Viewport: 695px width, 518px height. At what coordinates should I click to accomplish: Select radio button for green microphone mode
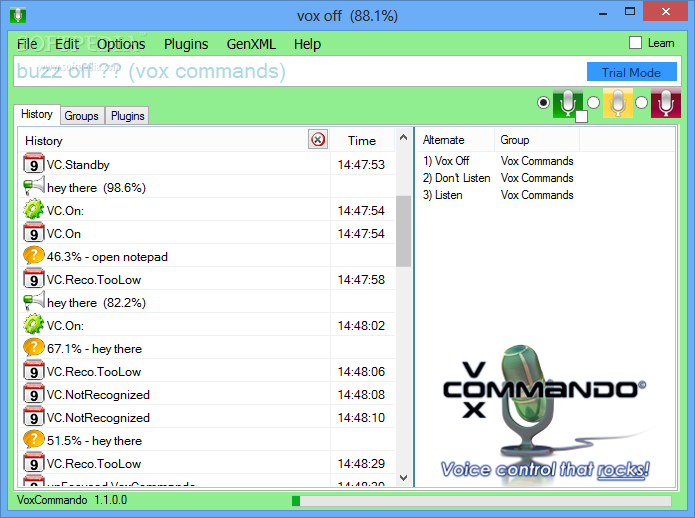[x=543, y=103]
